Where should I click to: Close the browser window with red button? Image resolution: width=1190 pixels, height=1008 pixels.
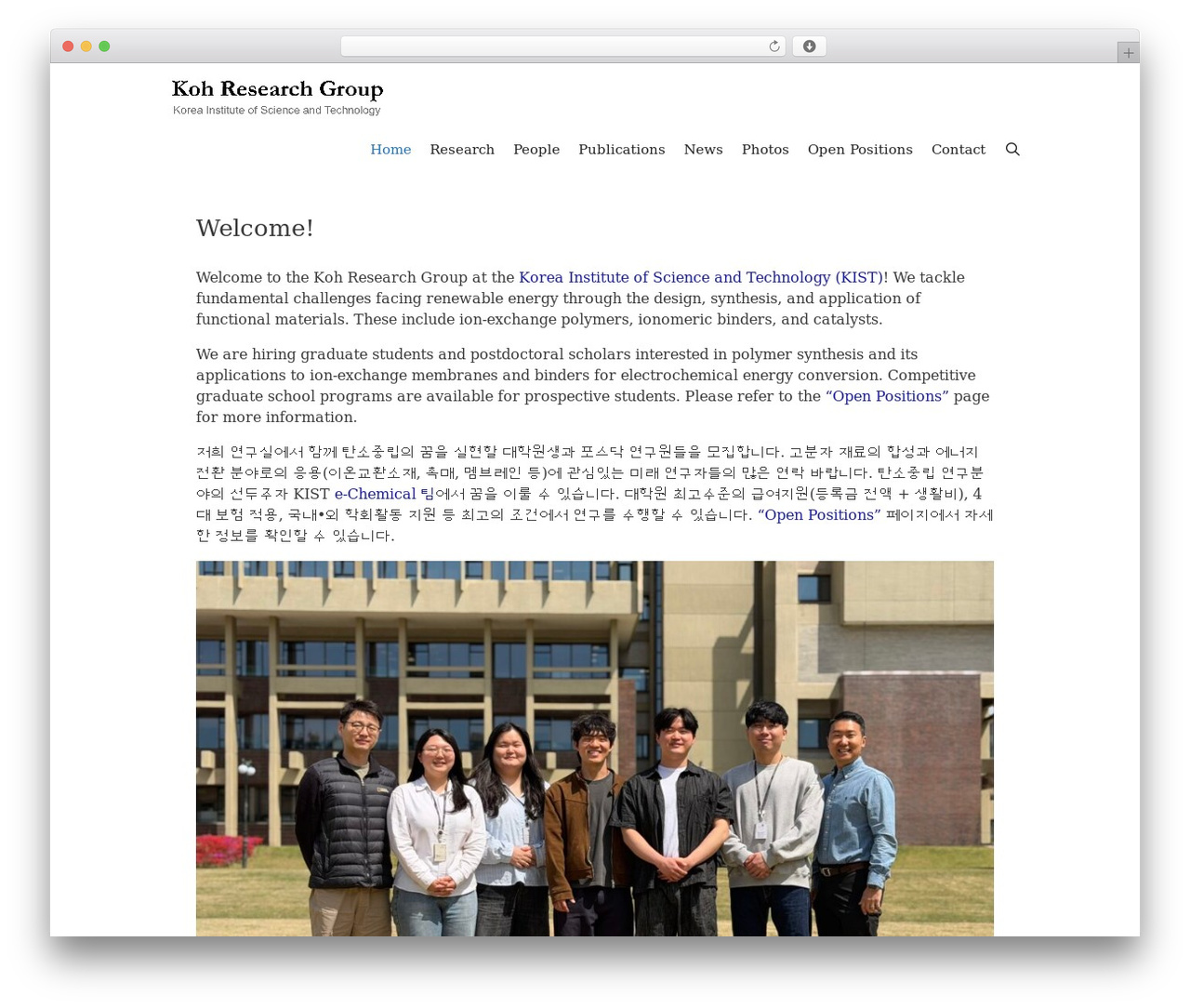[68, 46]
